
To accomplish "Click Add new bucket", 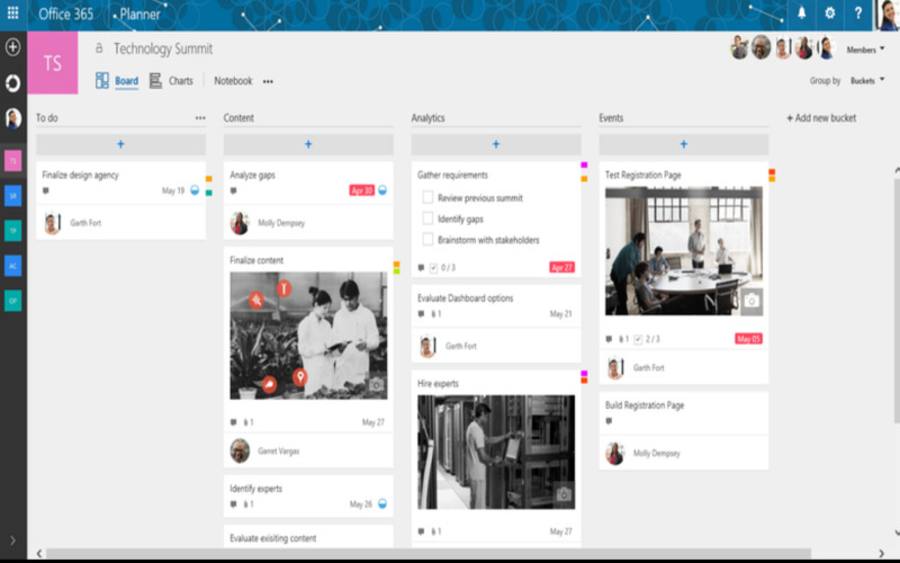I will coord(821,118).
